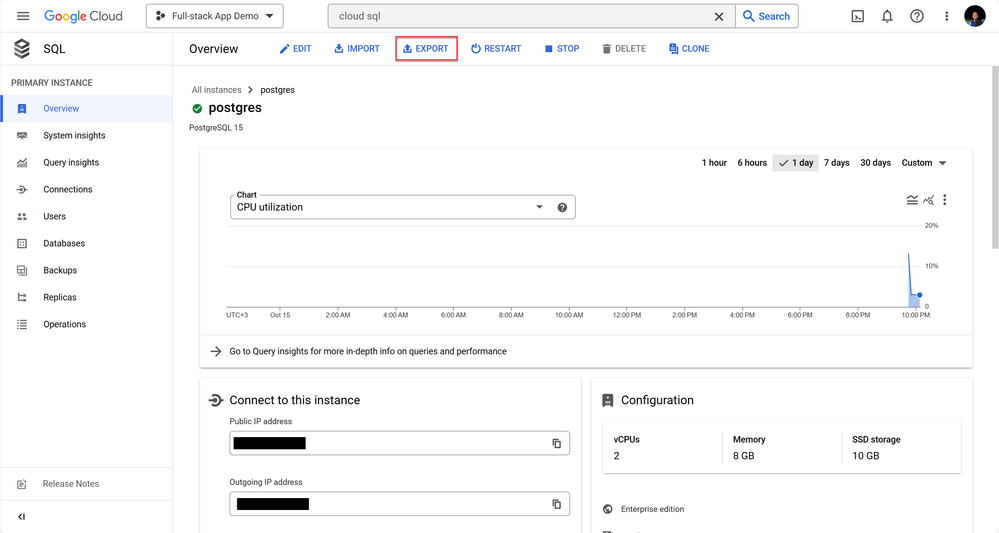Click the "8 GB" Memory value

click(744, 456)
